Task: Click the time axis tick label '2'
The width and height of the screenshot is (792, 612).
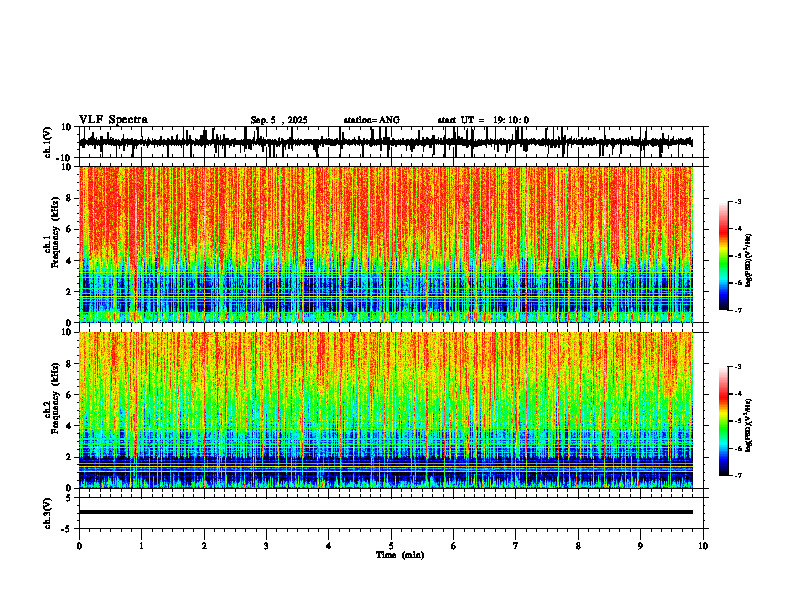Action: (204, 546)
